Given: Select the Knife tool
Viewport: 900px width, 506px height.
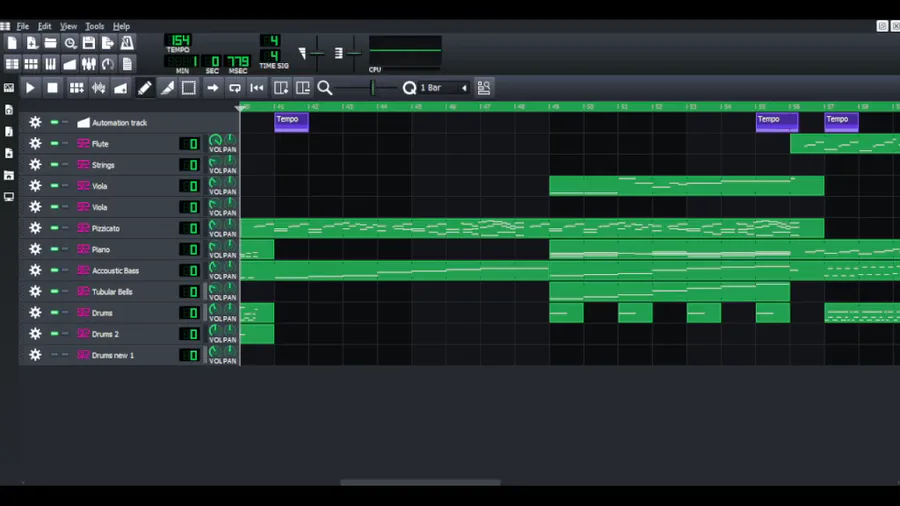Looking at the screenshot, I should tap(167, 88).
